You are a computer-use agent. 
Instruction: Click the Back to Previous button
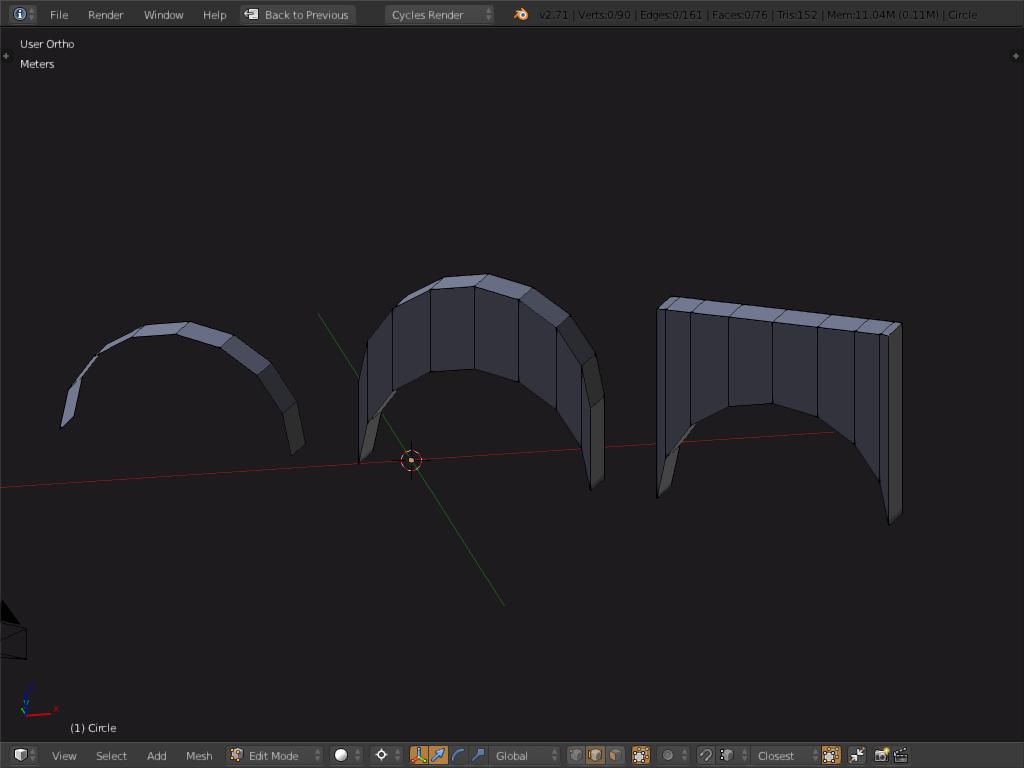(298, 14)
